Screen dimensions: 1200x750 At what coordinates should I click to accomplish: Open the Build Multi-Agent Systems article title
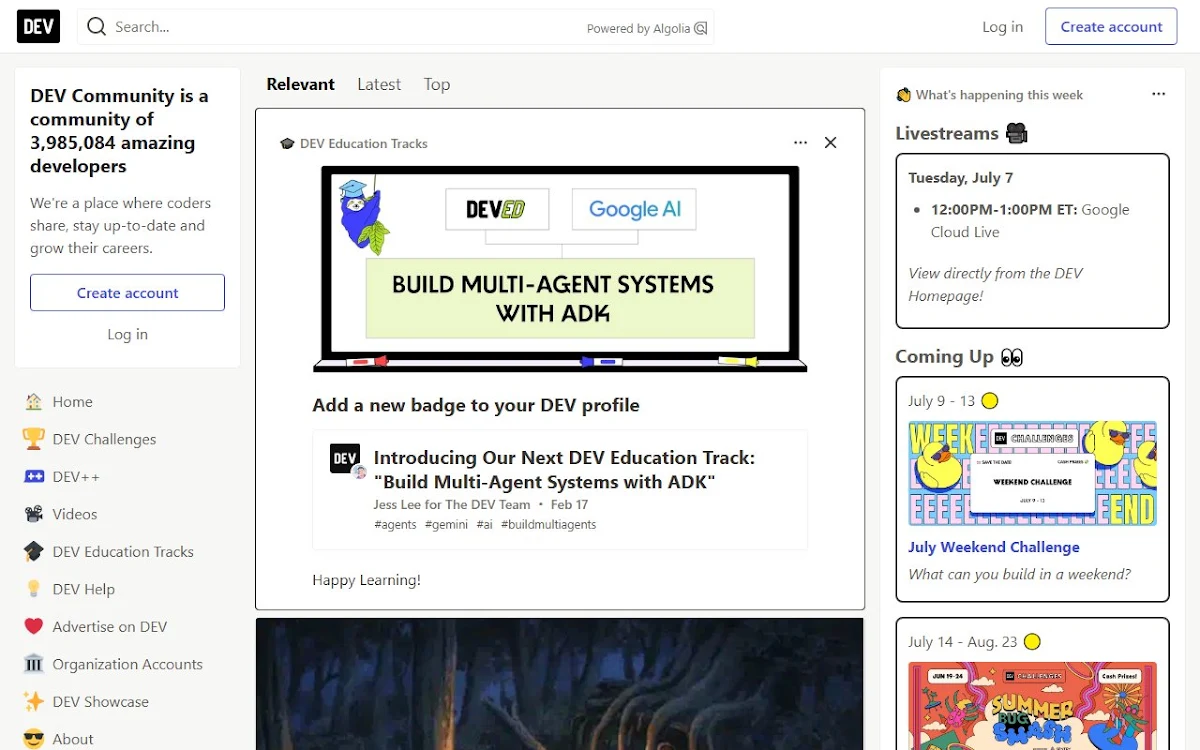click(x=564, y=470)
